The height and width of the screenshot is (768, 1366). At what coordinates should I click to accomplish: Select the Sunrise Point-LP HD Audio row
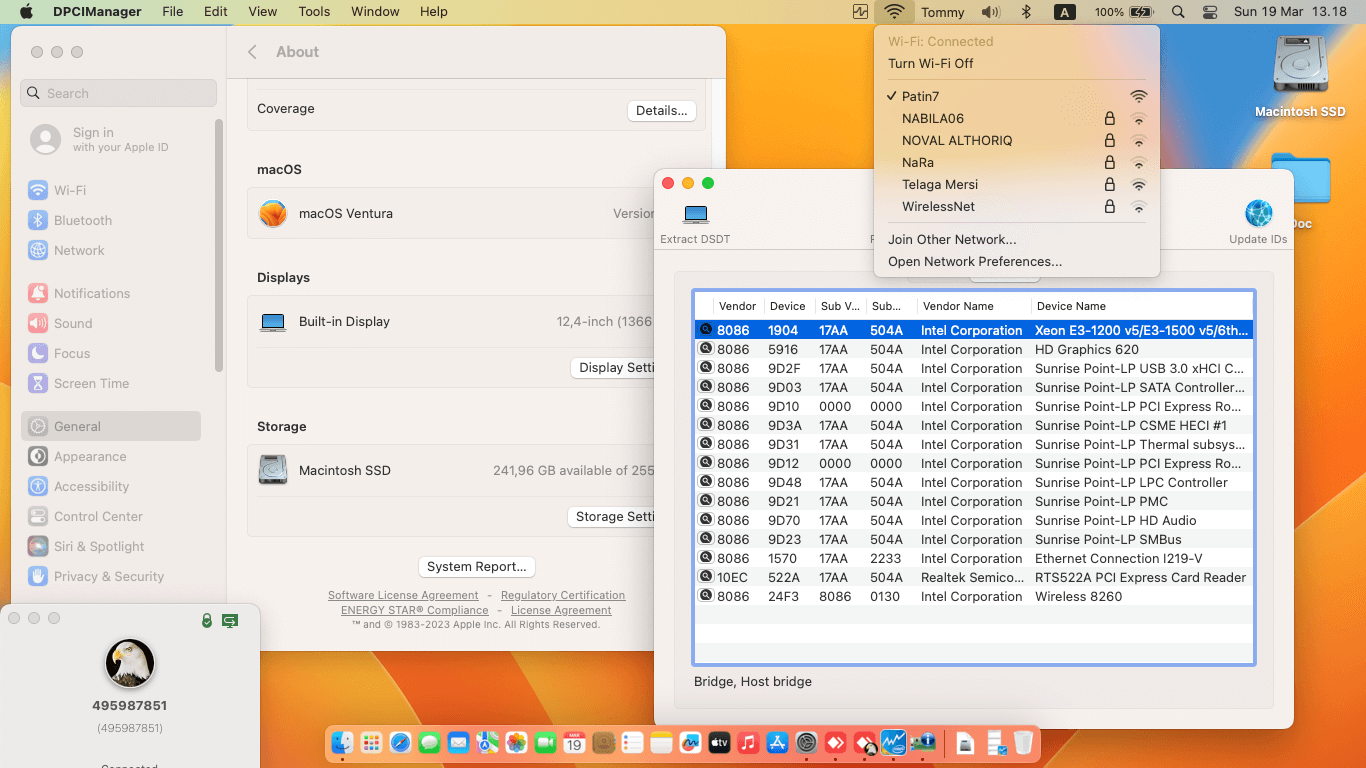tap(973, 521)
